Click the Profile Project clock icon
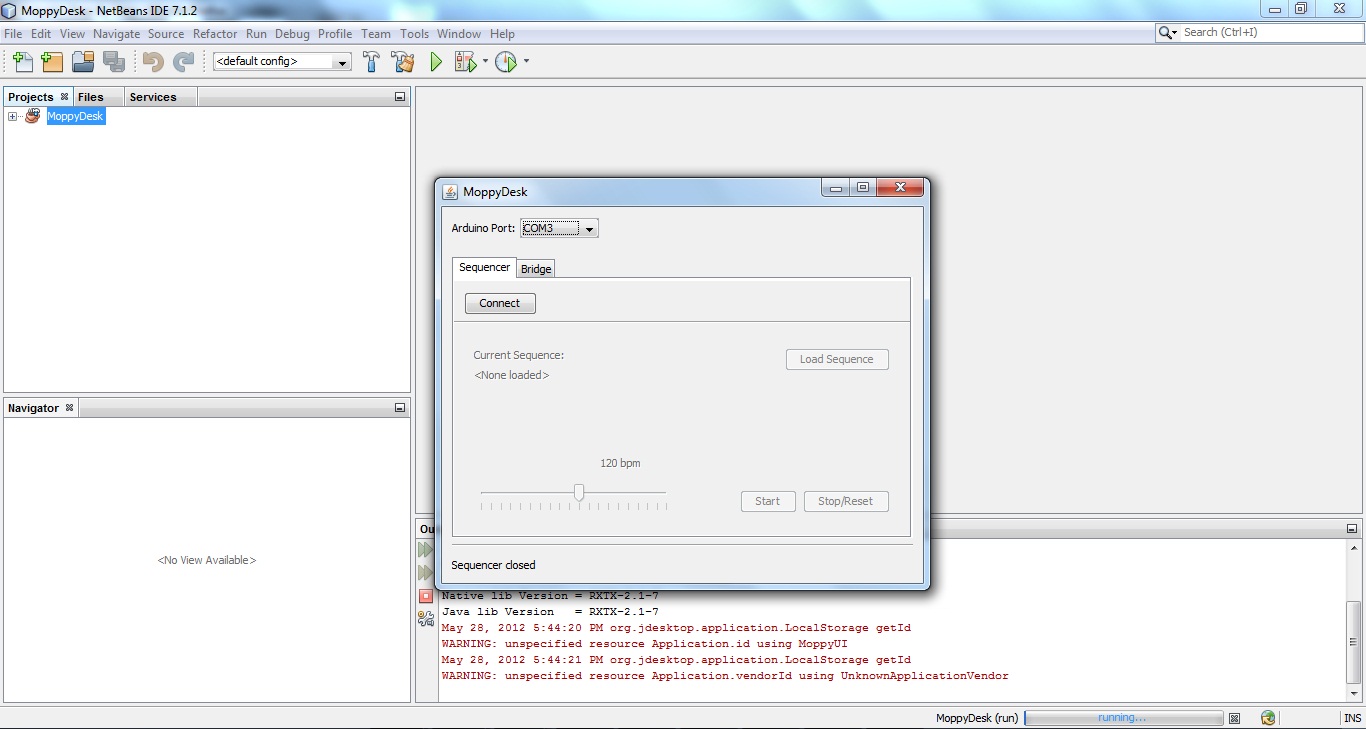Screen dimensions: 1366x729 [x=506, y=62]
